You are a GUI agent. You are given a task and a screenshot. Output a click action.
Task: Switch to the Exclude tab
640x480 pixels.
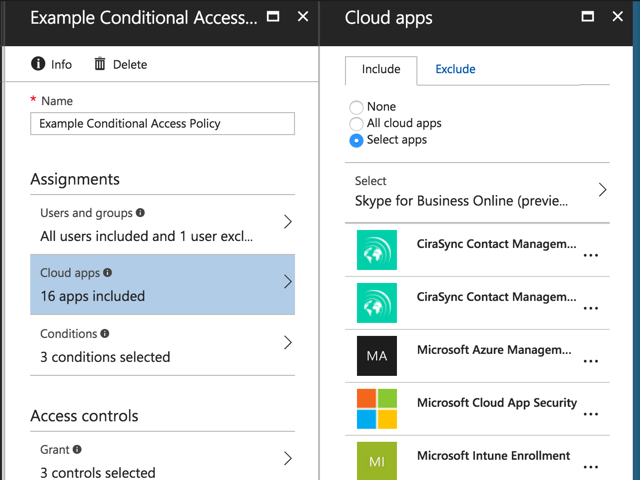tap(455, 69)
